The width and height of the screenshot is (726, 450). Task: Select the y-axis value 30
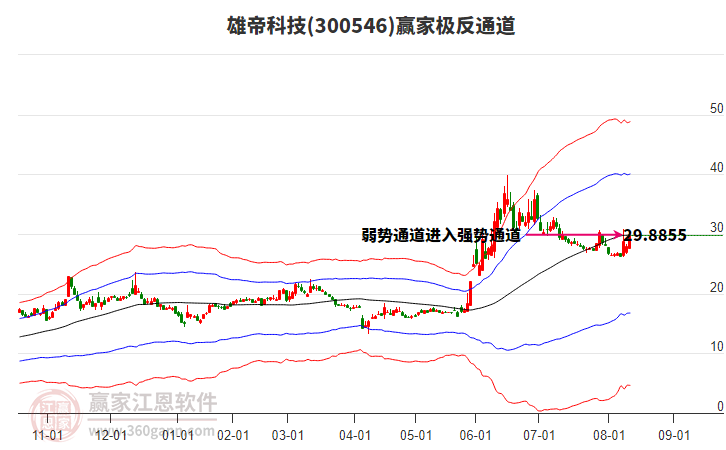(716, 228)
